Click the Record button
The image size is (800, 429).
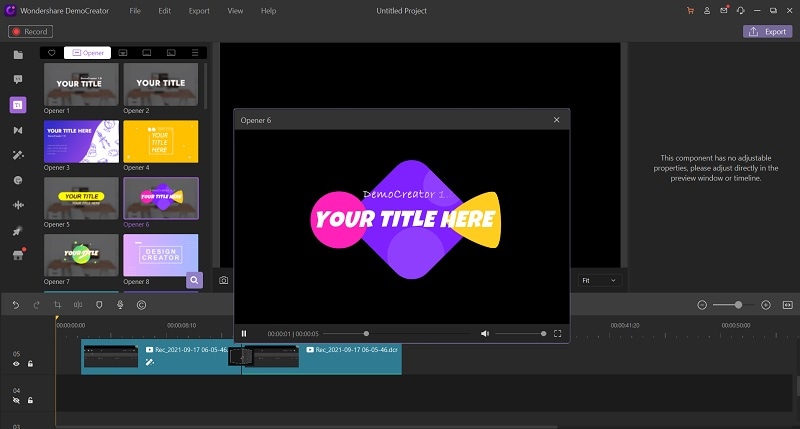click(30, 32)
